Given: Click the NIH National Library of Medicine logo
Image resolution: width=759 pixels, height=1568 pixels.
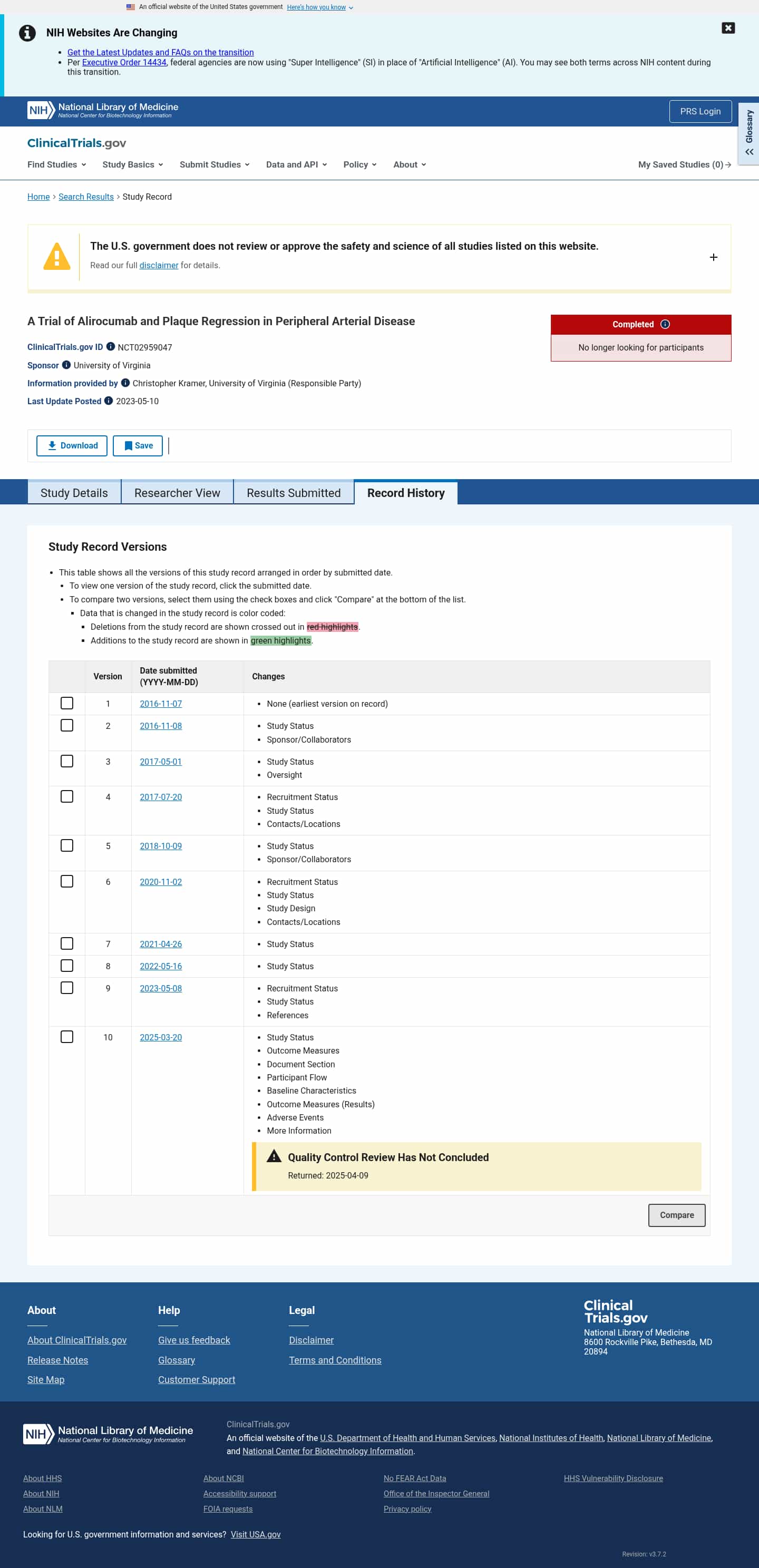Looking at the screenshot, I should [x=103, y=110].
